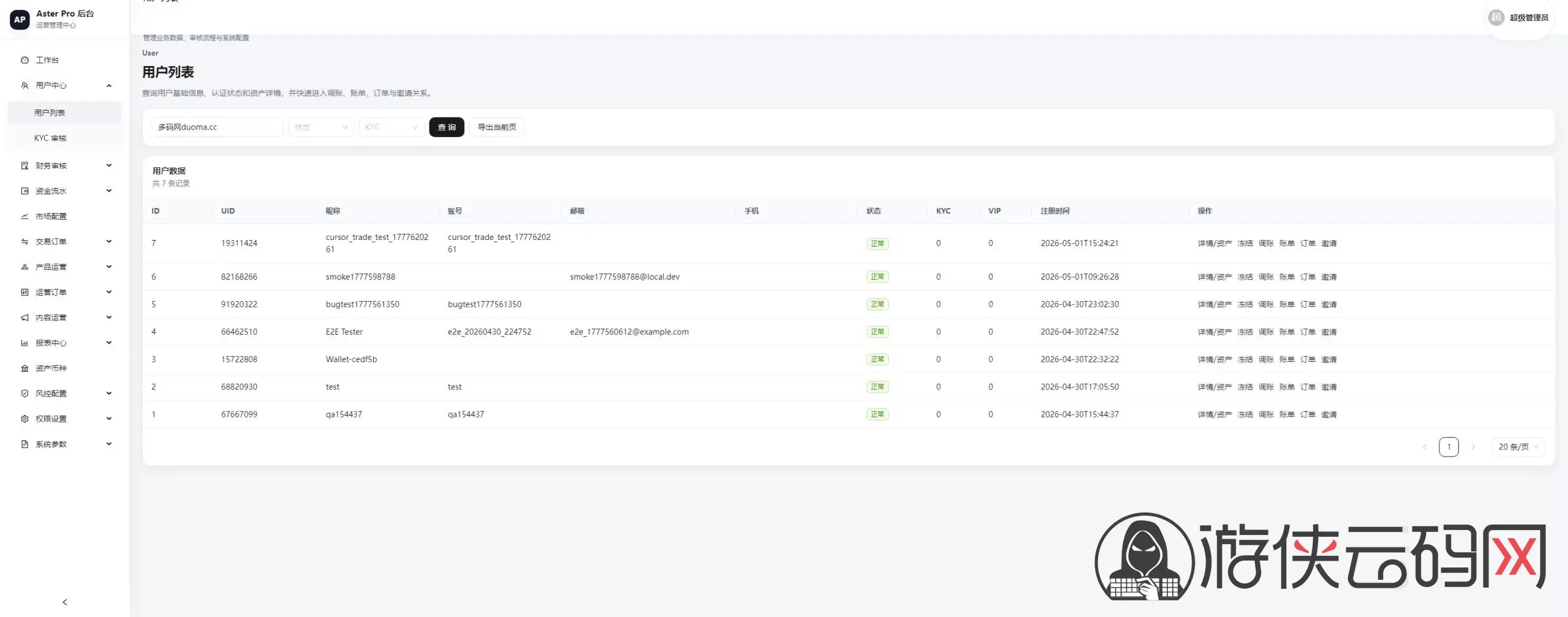1568x617 pixels.
Task: Click the 权限设置 gear icon
Action: (x=24, y=419)
